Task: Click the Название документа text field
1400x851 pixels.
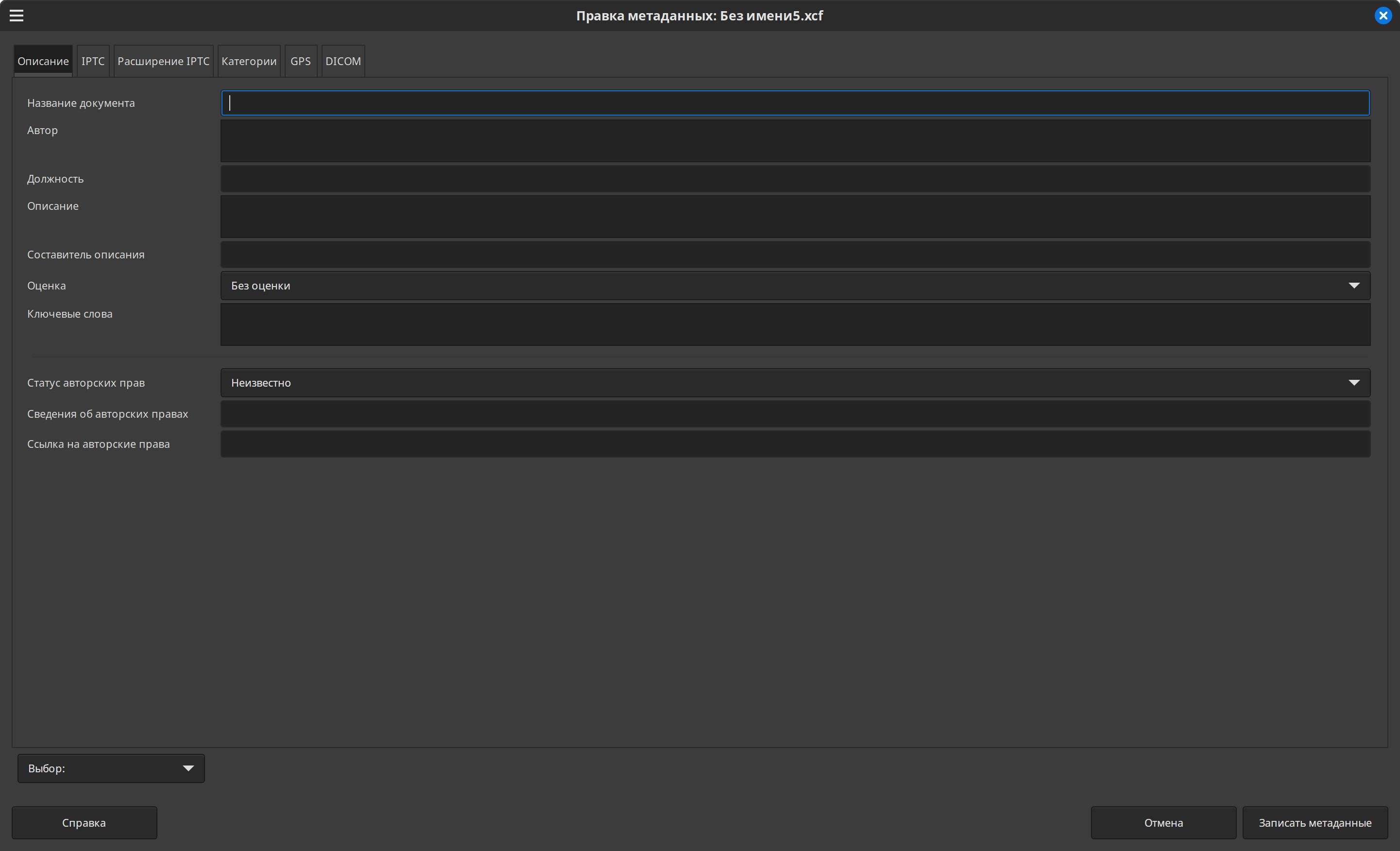Action: [x=795, y=103]
